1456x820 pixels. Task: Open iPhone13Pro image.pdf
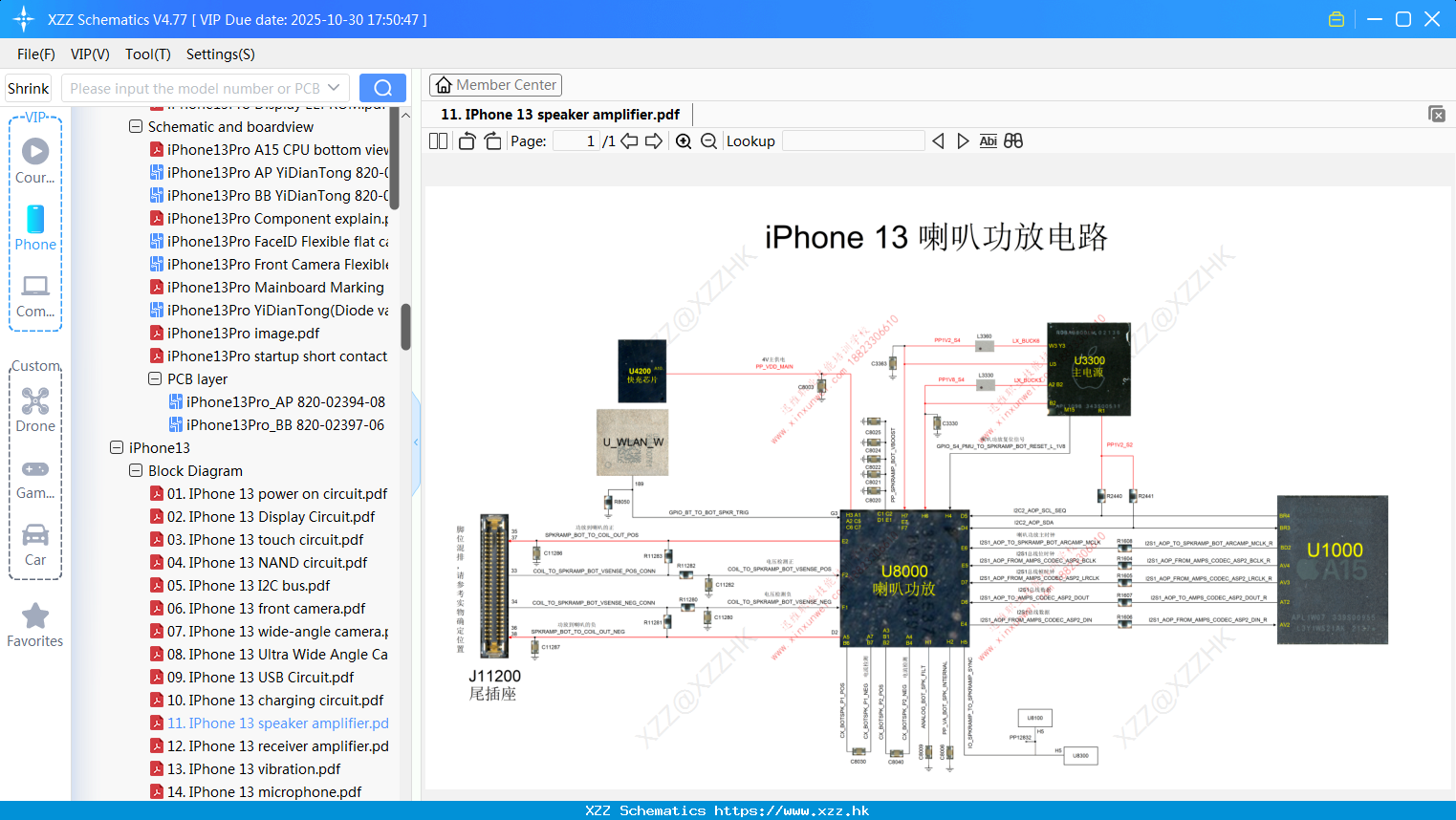coord(234,333)
